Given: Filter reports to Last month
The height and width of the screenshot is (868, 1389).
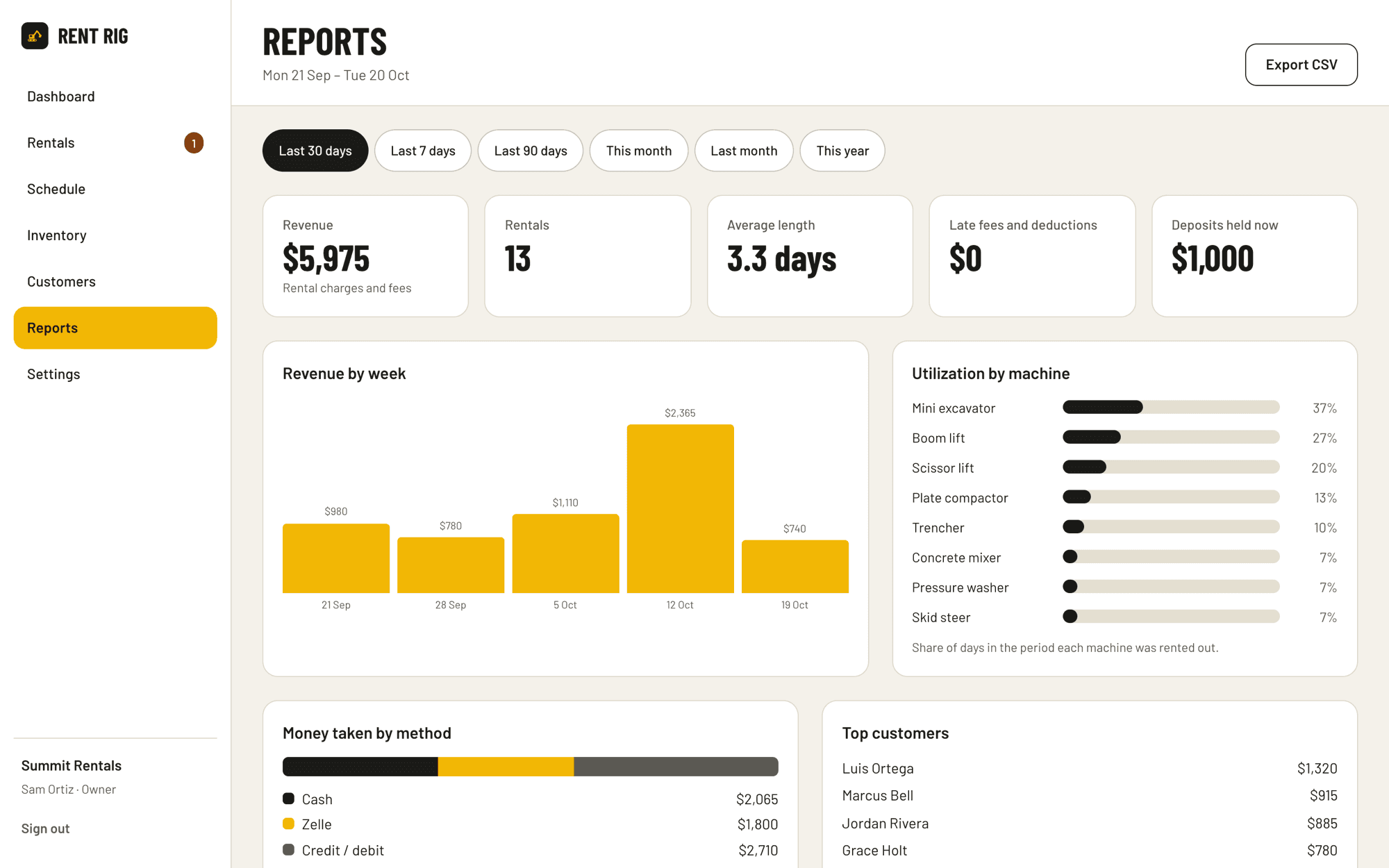Looking at the screenshot, I should click(744, 151).
